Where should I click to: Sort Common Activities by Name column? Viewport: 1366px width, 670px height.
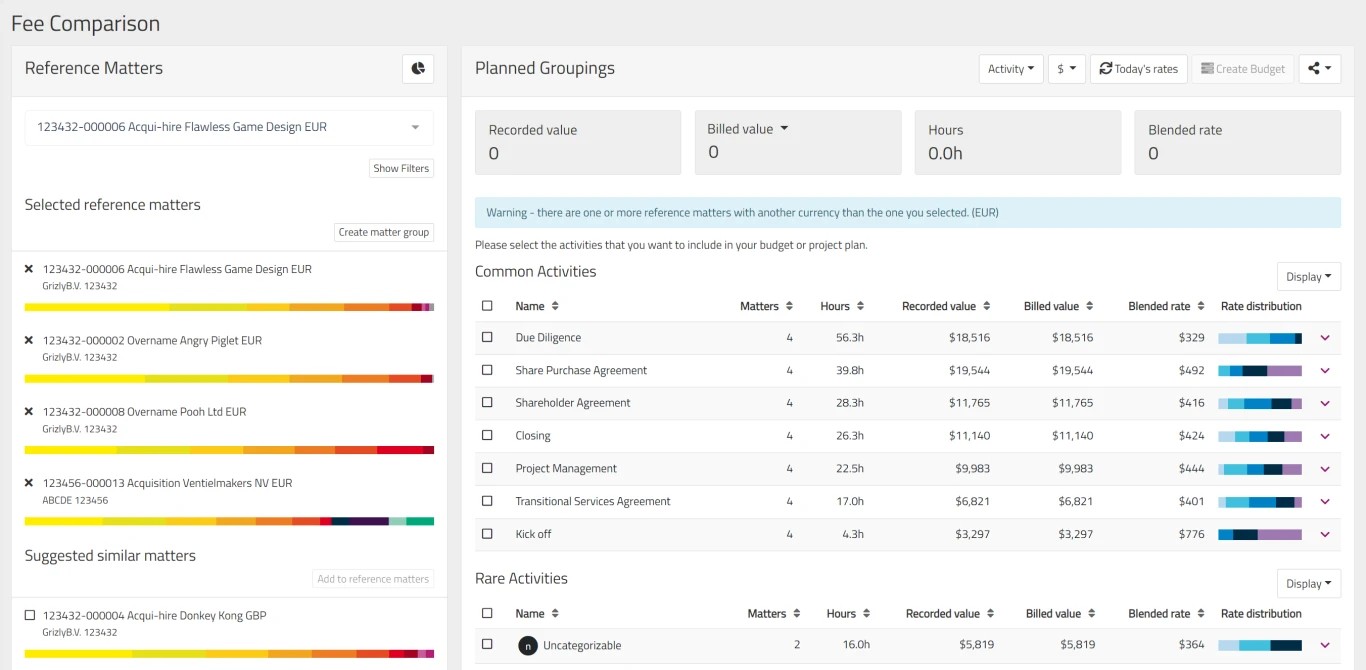coord(555,306)
